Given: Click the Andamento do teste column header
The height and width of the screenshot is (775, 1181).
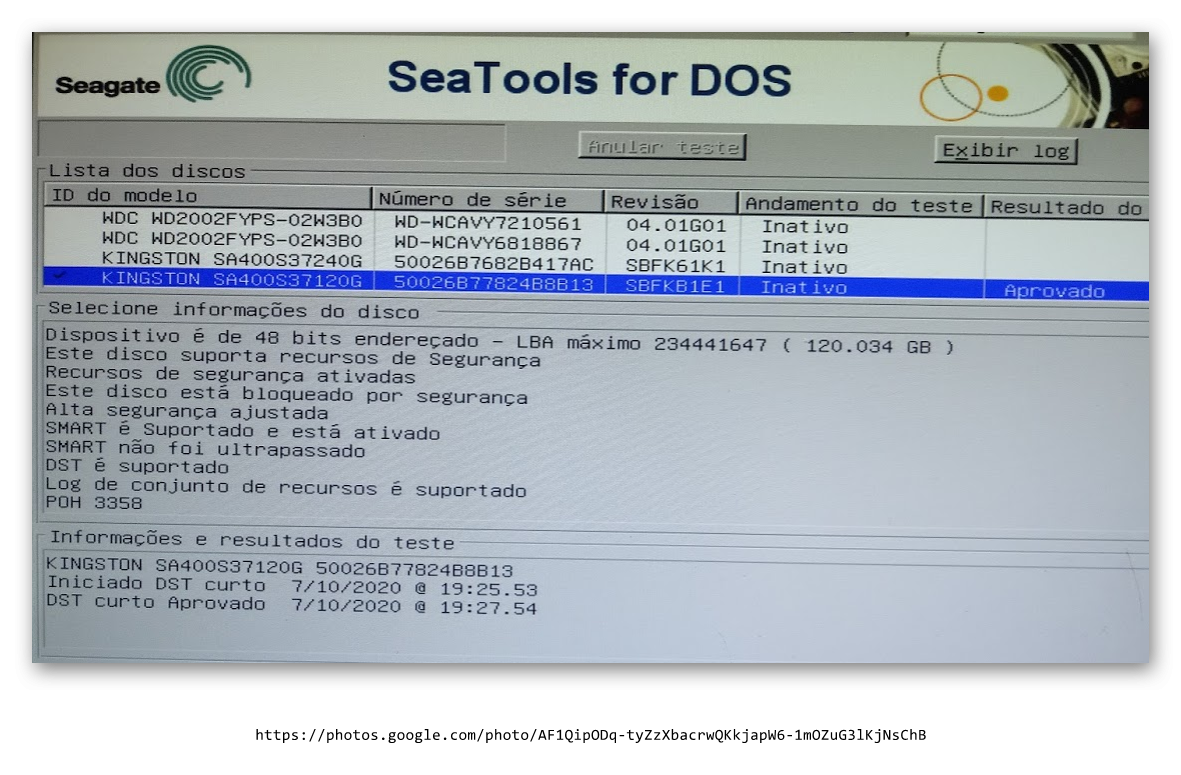Looking at the screenshot, I should pyautogui.click(x=860, y=205).
